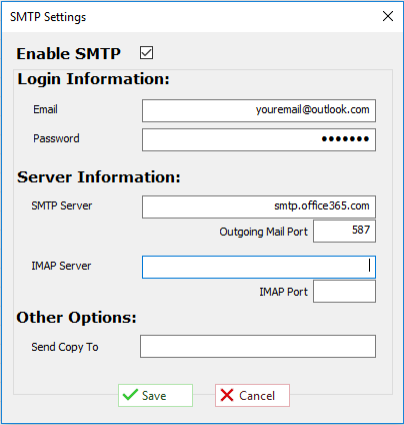Viewport: 404px width, 425px height.
Task: Save the SMTP settings
Action: pyautogui.click(x=155, y=395)
